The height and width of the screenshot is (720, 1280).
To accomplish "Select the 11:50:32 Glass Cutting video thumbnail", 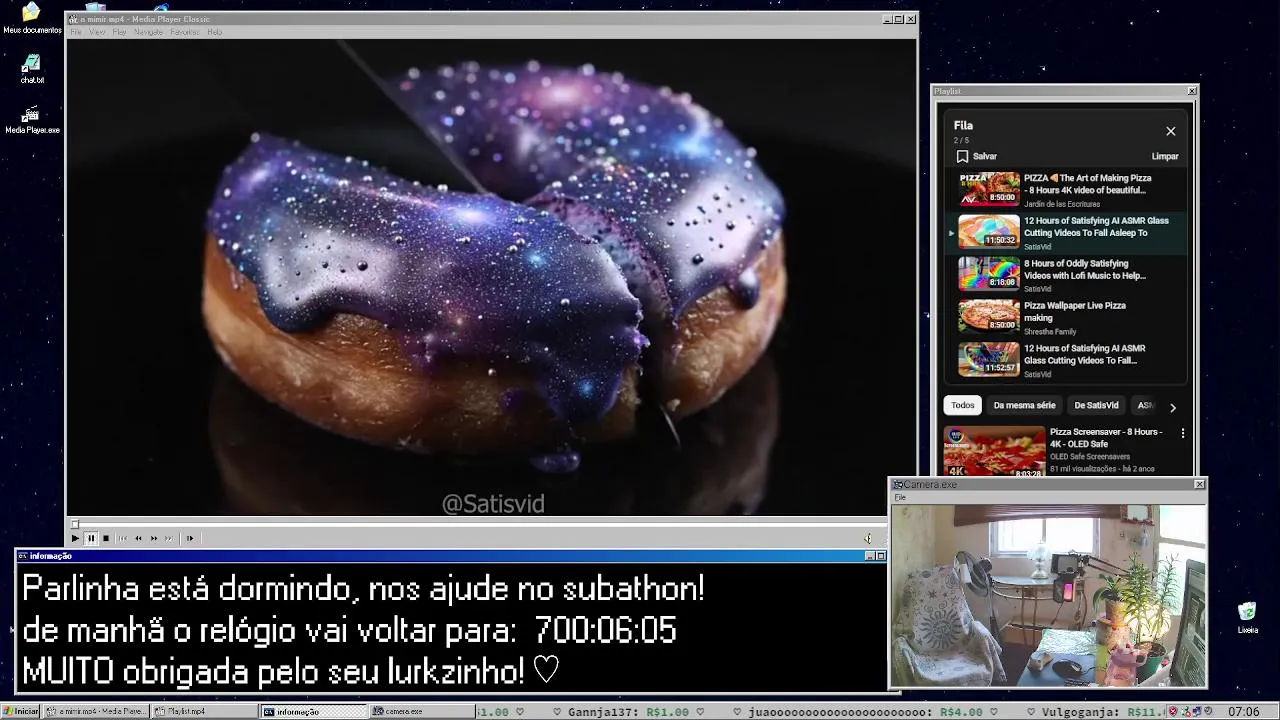I will pyautogui.click(x=989, y=231).
